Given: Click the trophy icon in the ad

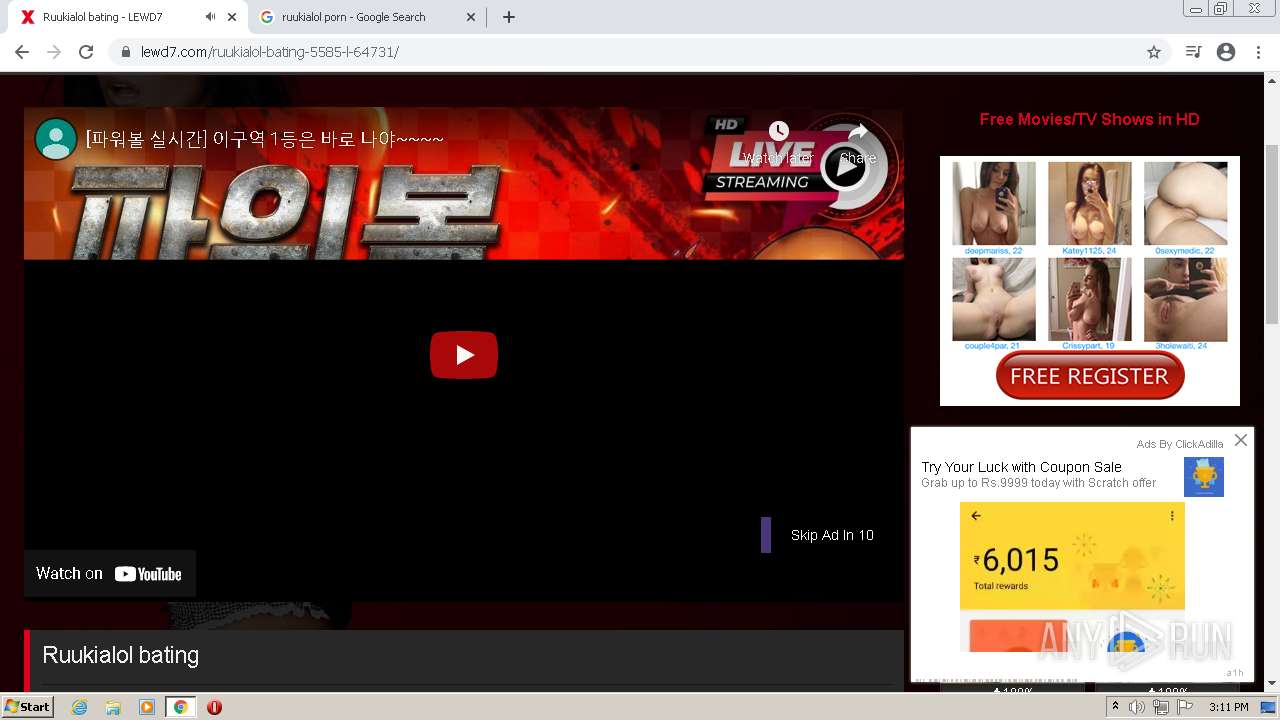Looking at the screenshot, I should click(x=1204, y=477).
